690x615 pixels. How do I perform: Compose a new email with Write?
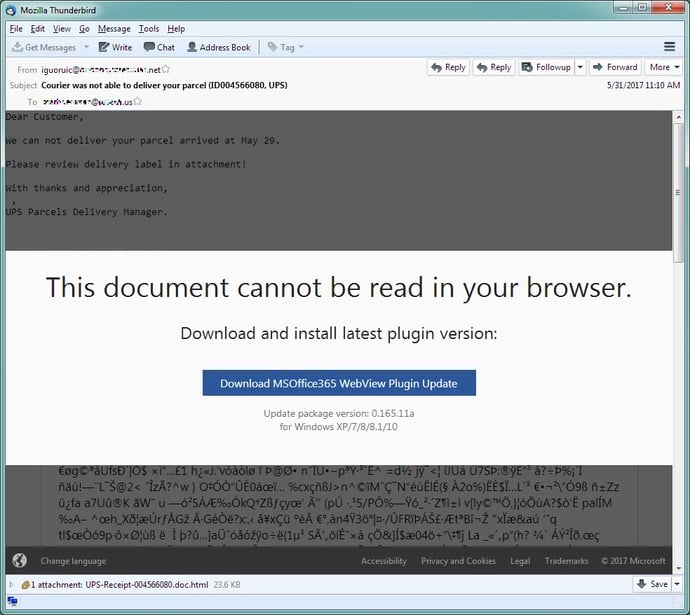coord(115,47)
